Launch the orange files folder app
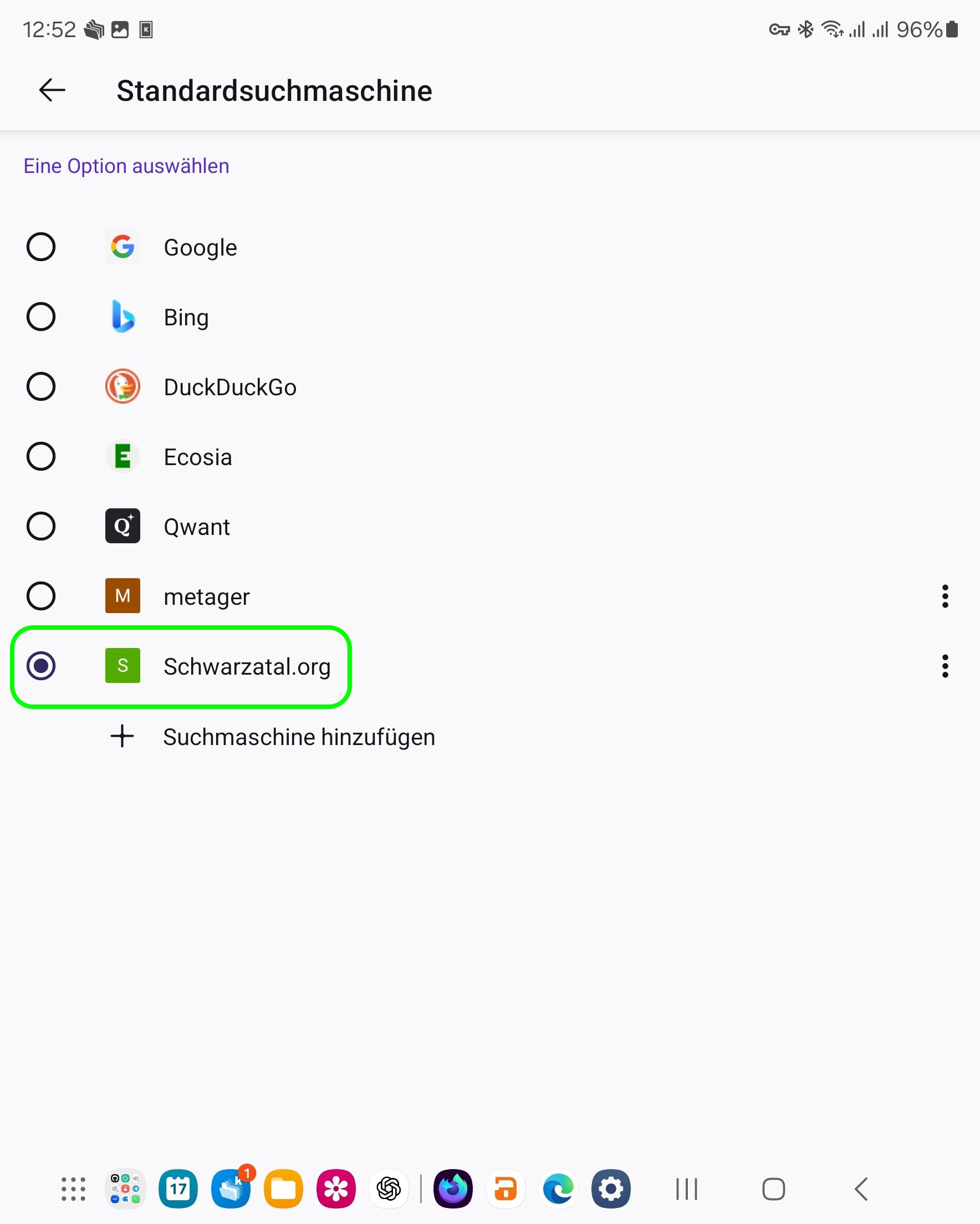Screen dimensions: 980x1224 click(x=283, y=1189)
